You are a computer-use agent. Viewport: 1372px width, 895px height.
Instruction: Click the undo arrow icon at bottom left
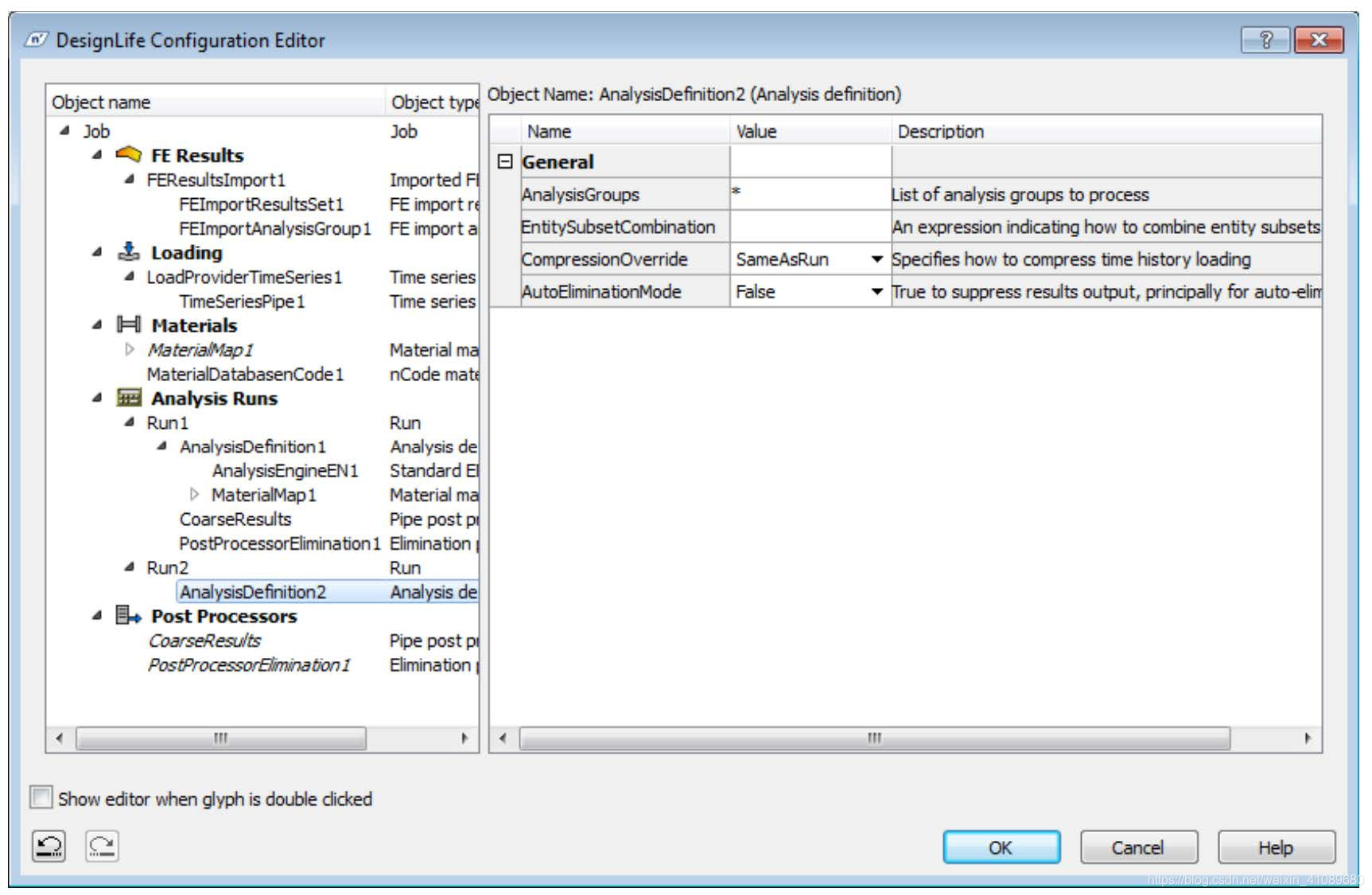(x=49, y=846)
